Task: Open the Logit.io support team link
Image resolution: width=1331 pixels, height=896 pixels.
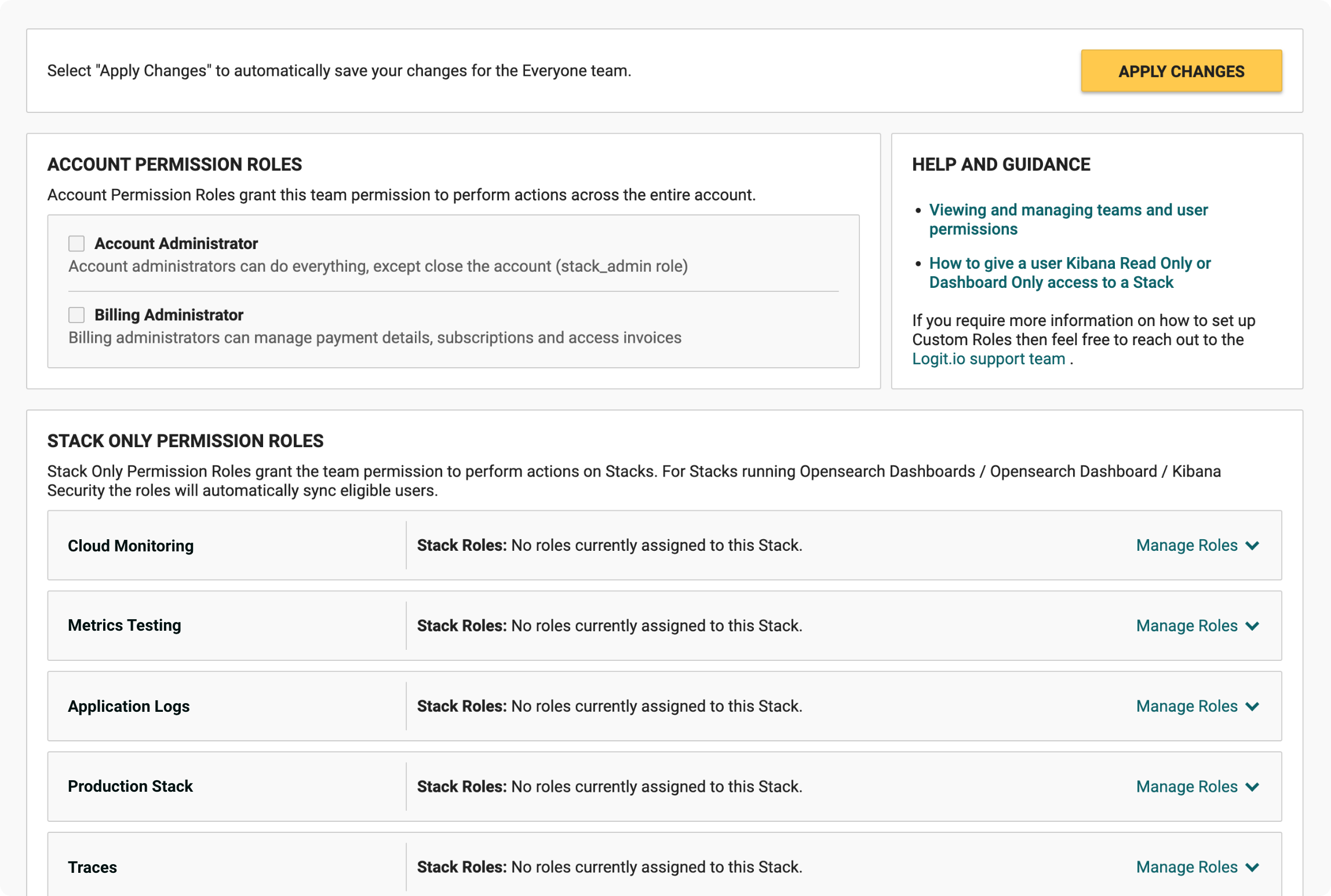Action: click(988, 358)
